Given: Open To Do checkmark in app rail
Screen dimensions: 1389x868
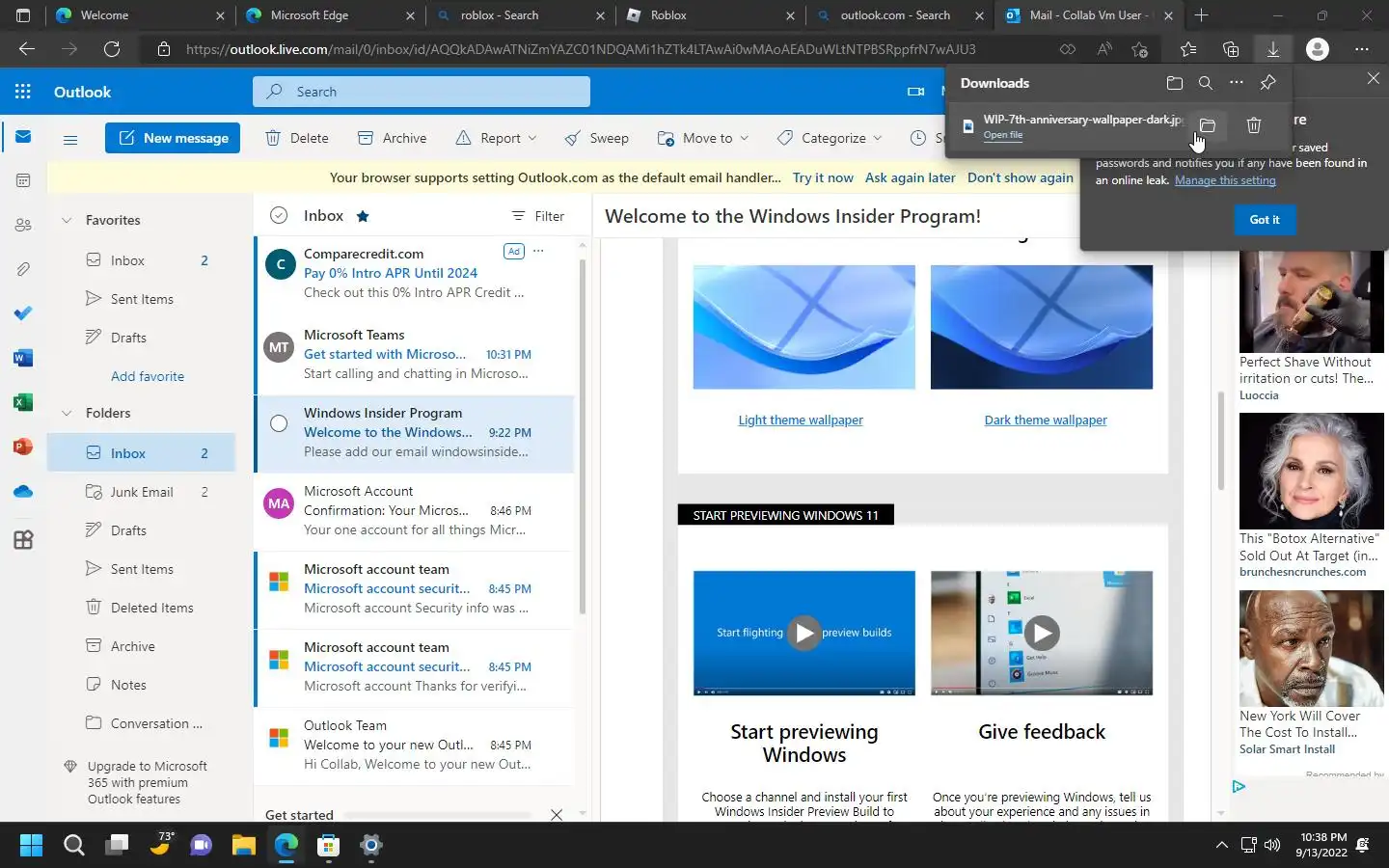Looking at the screenshot, I should pyautogui.click(x=23, y=313).
